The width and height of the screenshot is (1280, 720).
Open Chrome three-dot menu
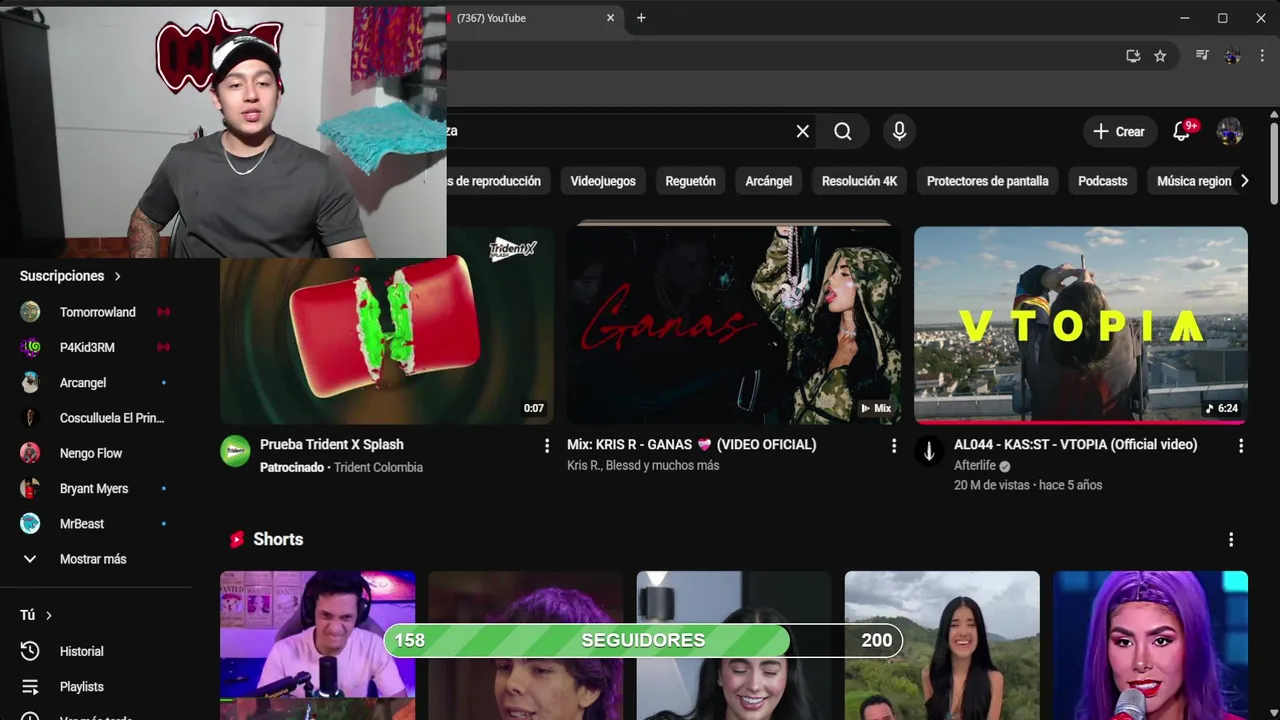[1262, 56]
